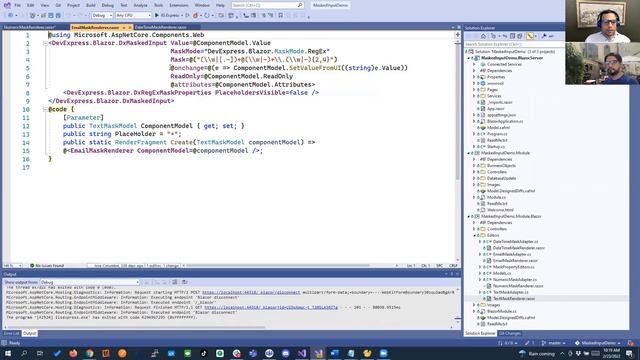The image size is (640, 360).
Task: Open the IIS Express launch options arrow
Action: click(182, 15)
